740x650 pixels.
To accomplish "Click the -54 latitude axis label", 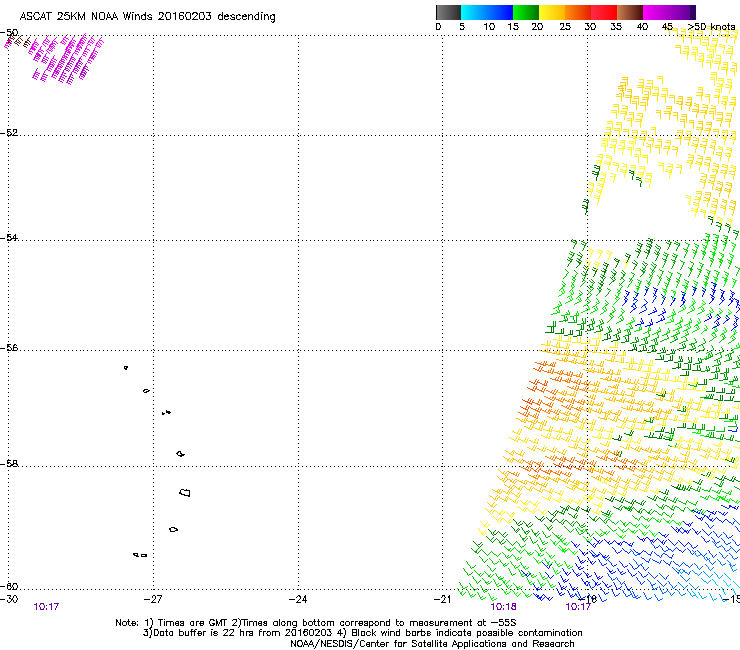I will tap(9, 237).
